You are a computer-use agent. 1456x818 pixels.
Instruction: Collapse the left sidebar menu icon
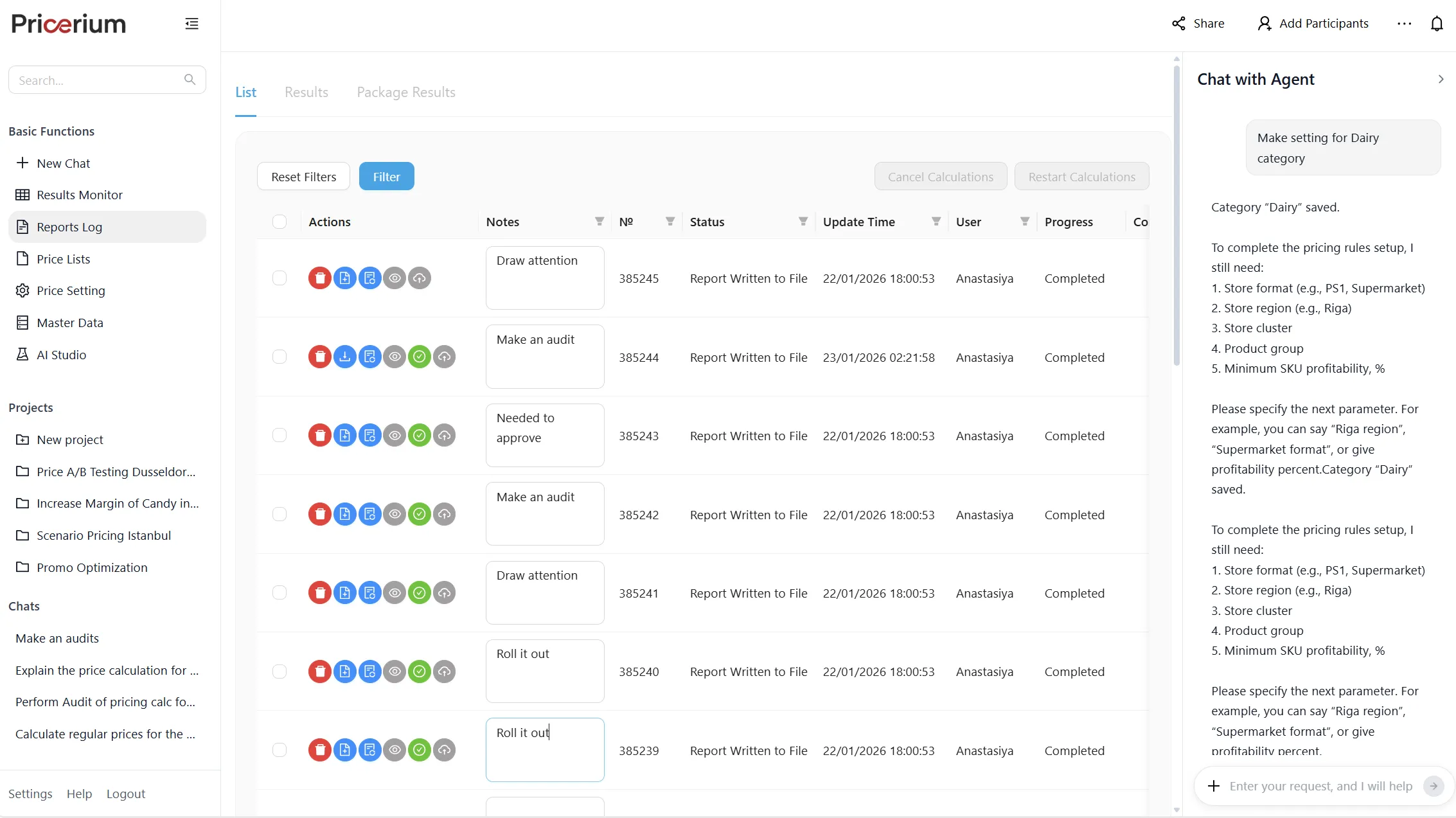[x=191, y=24]
